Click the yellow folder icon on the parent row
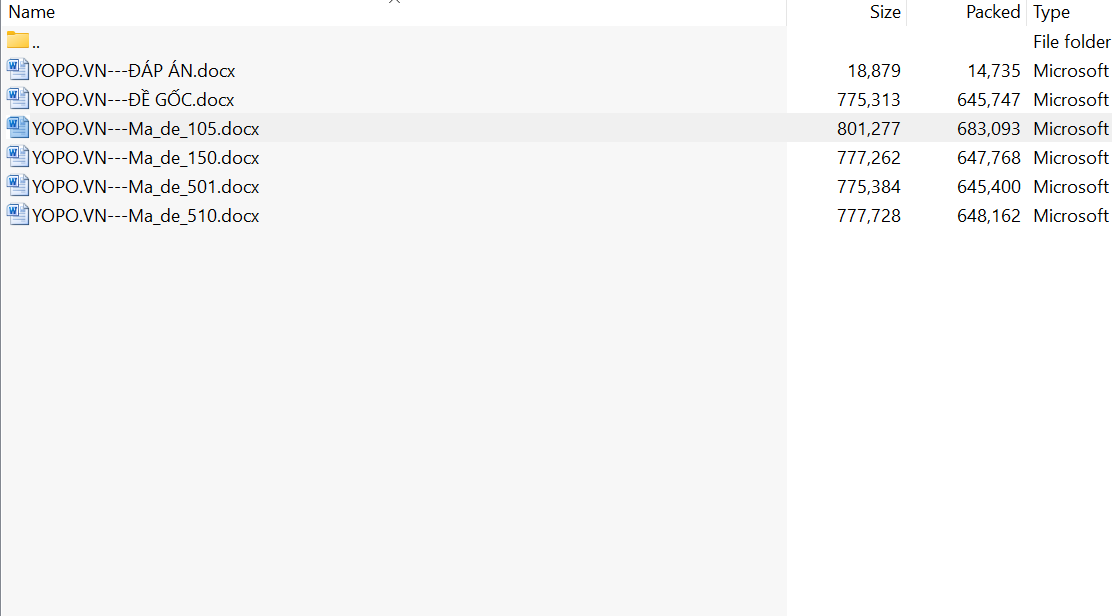Screen dimensions: 1112x616 (x=18, y=41)
